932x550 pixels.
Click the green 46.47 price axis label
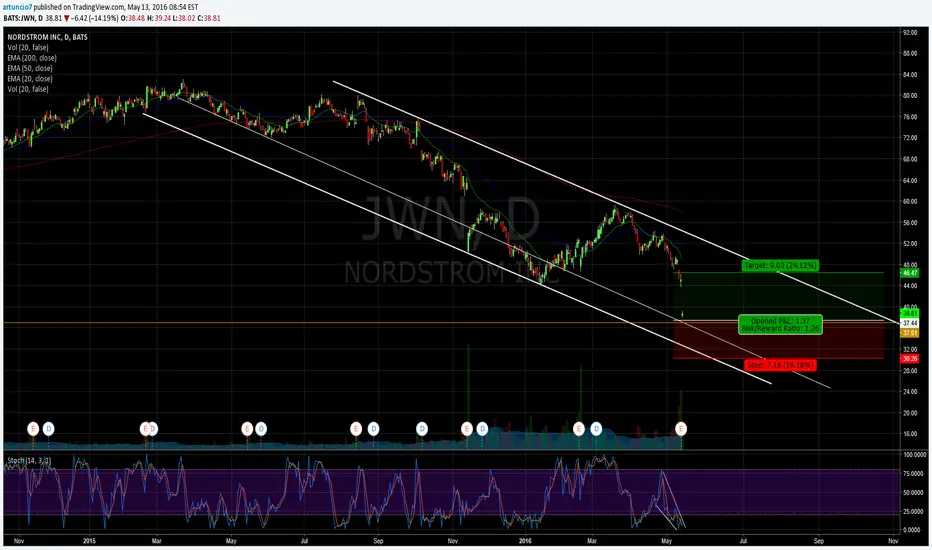tap(910, 273)
